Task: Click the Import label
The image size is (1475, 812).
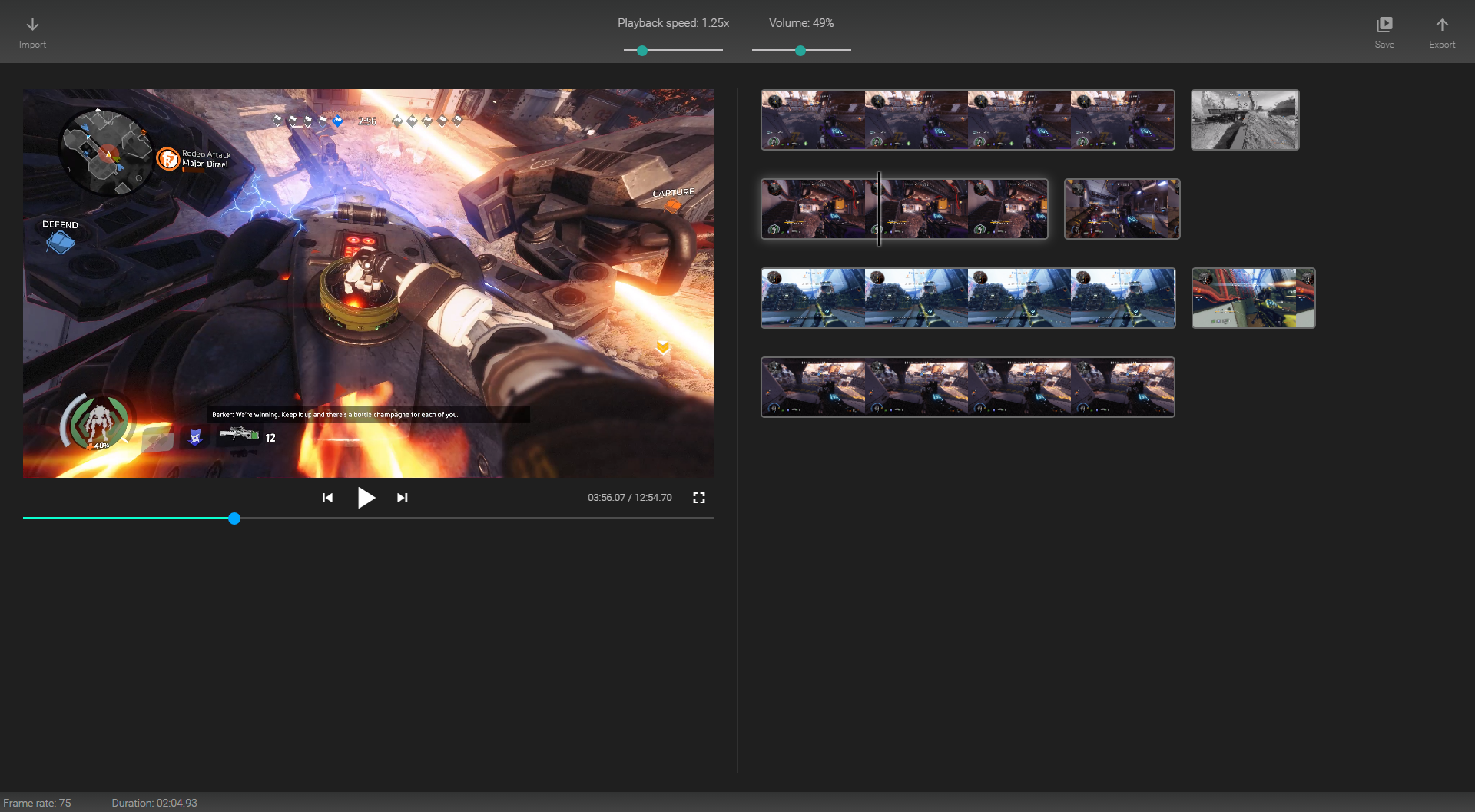Action: pos(32,45)
